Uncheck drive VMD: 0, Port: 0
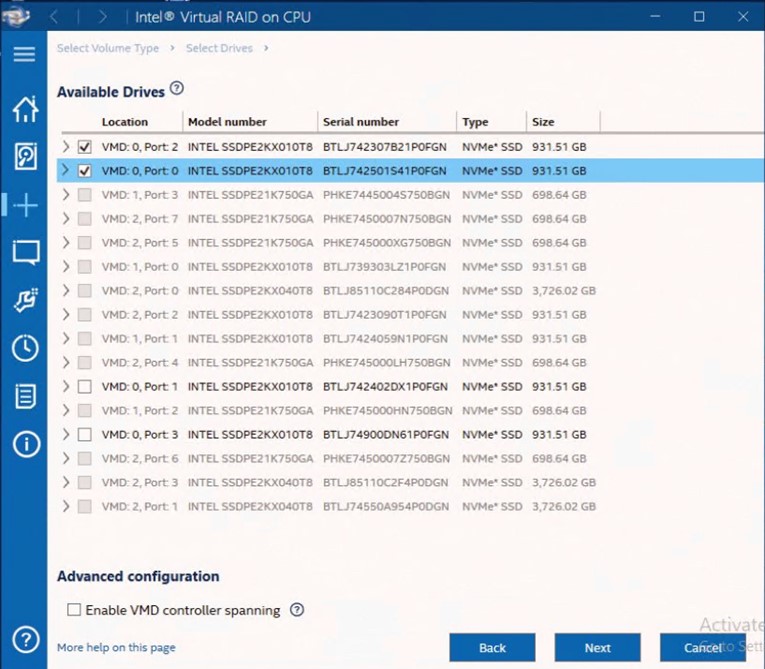 (x=84, y=171)
